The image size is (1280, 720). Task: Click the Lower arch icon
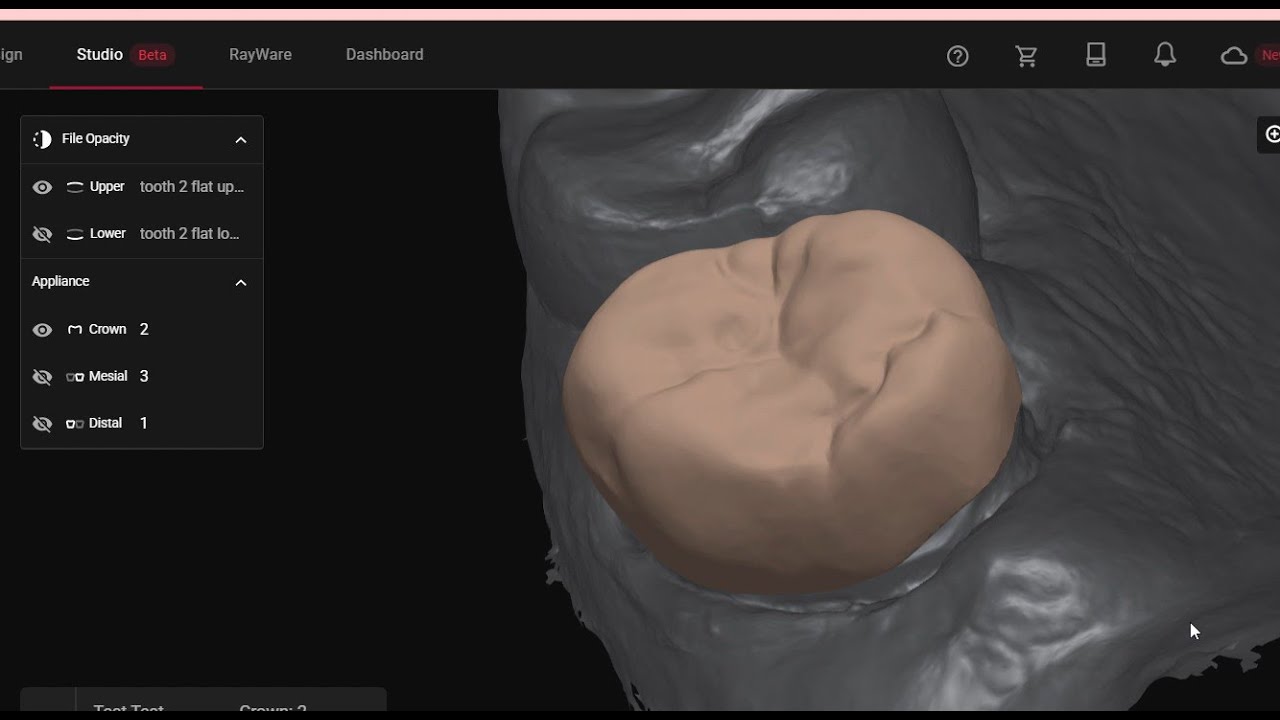(x=75, y=234)
